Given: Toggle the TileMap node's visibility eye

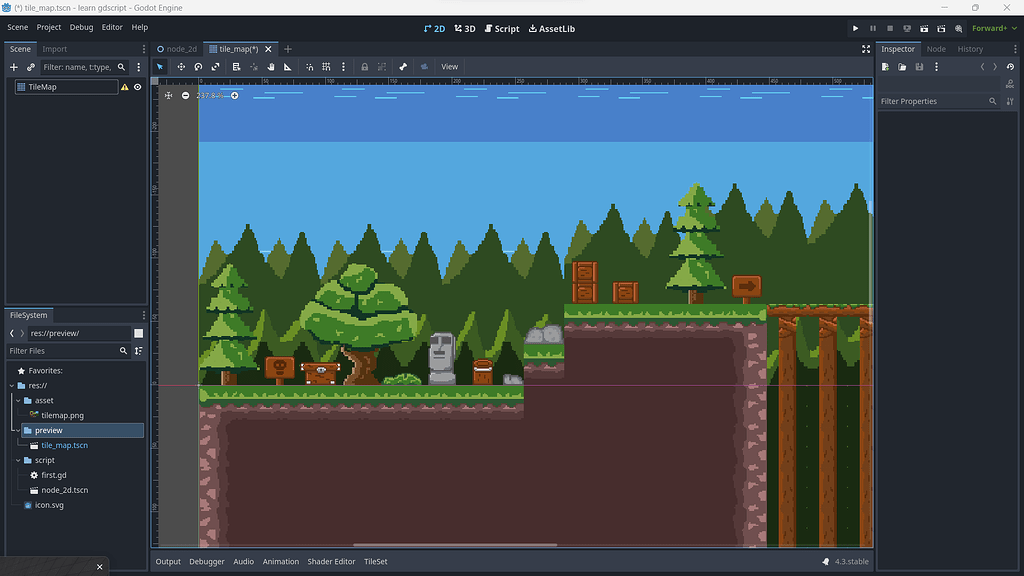Looking at the screenshot, I should (x=138, y=87).
